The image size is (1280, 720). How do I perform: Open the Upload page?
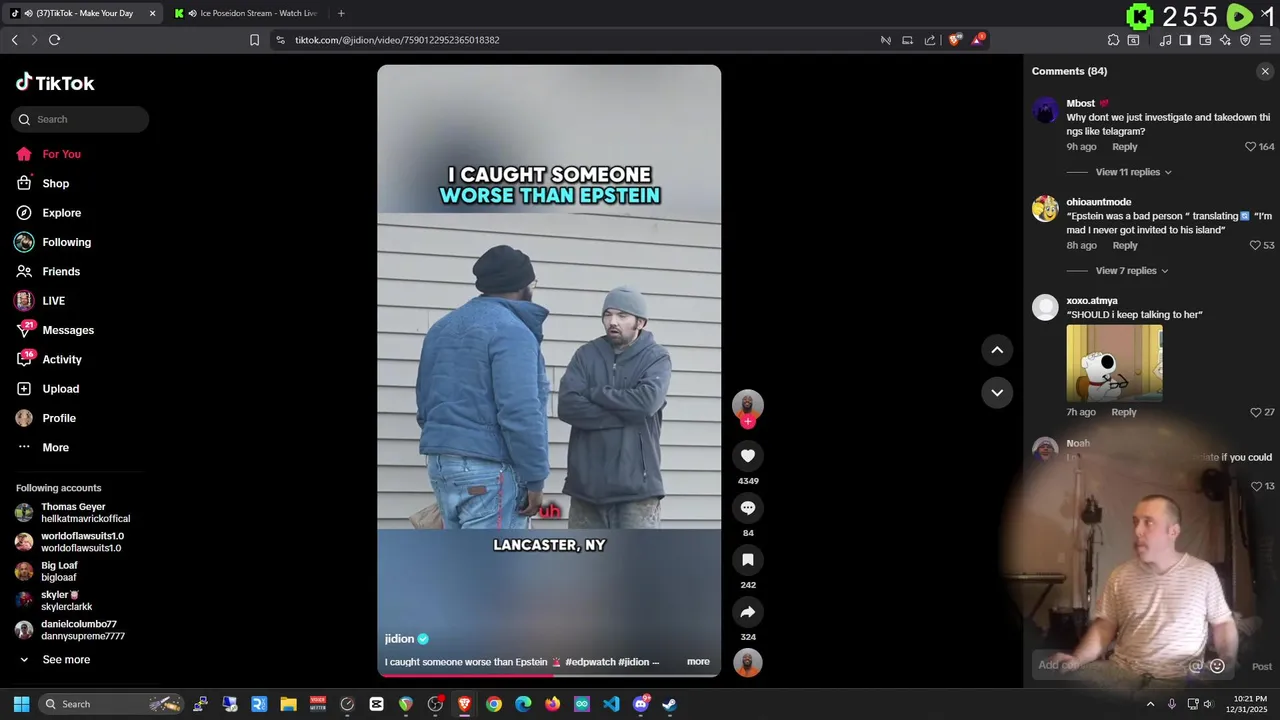pos(60,389)
